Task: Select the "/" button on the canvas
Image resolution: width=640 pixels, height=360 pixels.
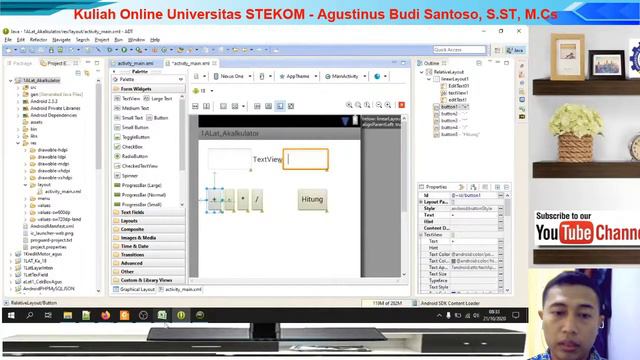Action: 257,200
